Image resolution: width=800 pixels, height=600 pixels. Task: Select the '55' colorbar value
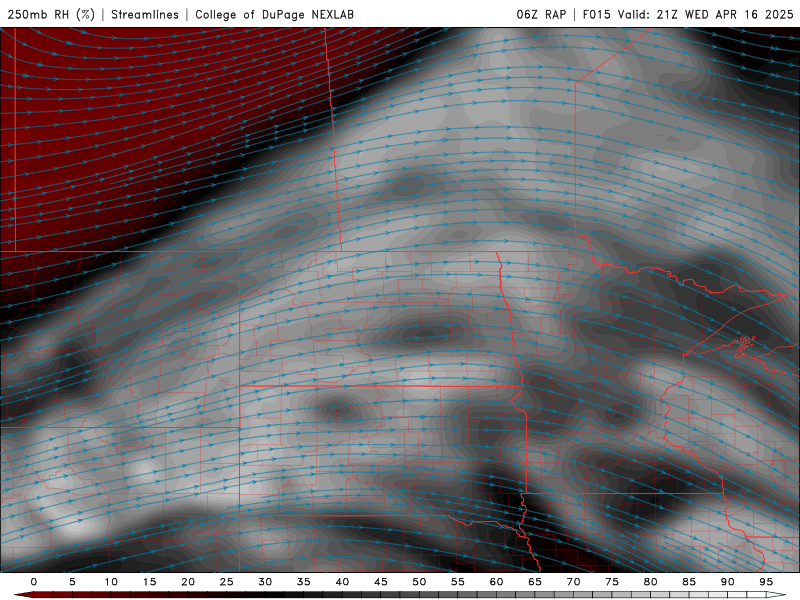coord(458,582)
